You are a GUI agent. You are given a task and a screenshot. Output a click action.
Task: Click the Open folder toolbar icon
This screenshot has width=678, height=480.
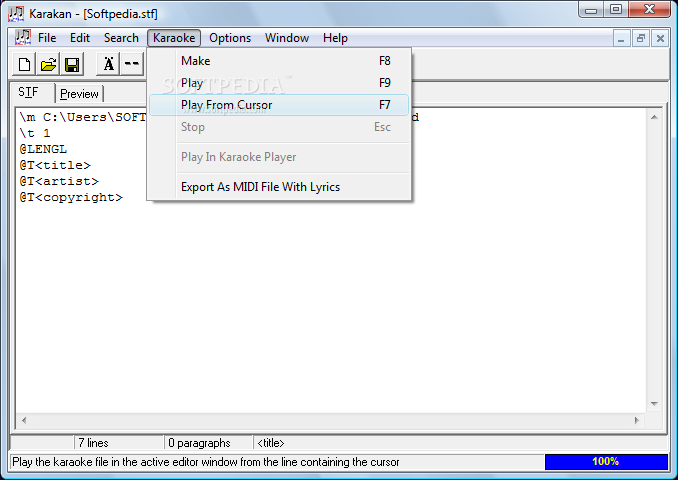pyautogui.click(x=48, y=64)
